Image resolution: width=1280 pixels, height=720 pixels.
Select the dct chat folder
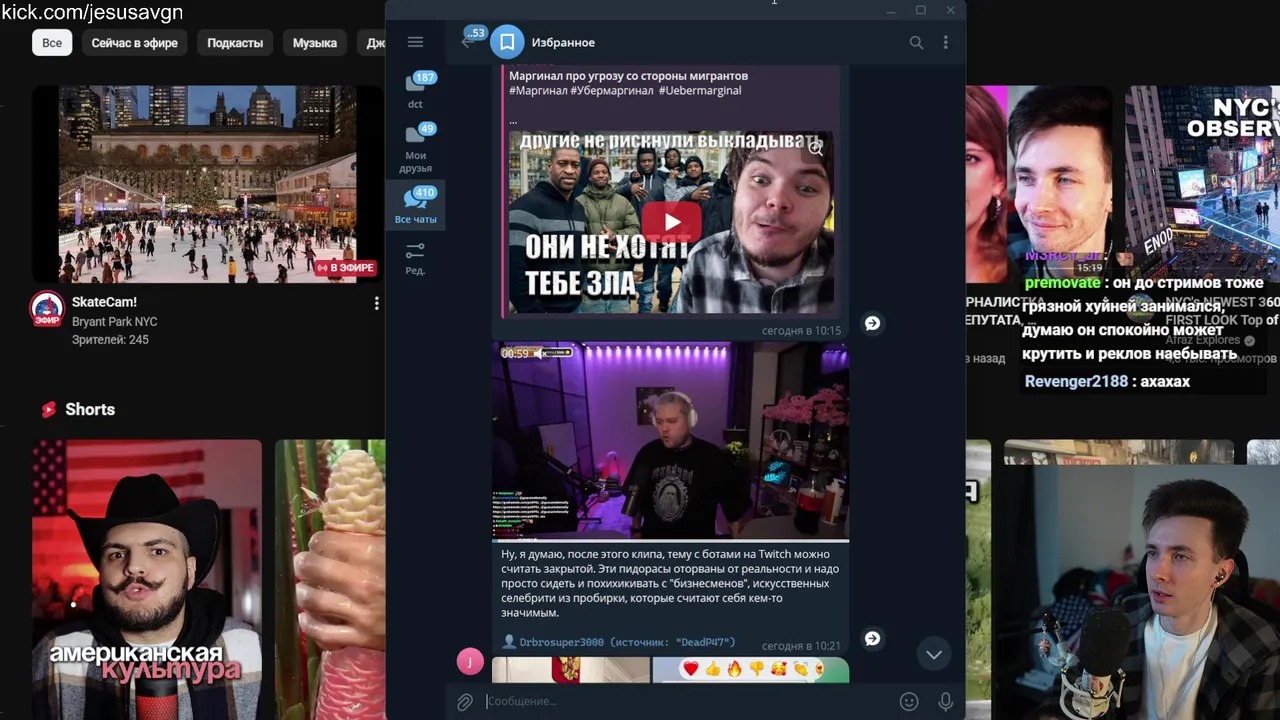415,90
